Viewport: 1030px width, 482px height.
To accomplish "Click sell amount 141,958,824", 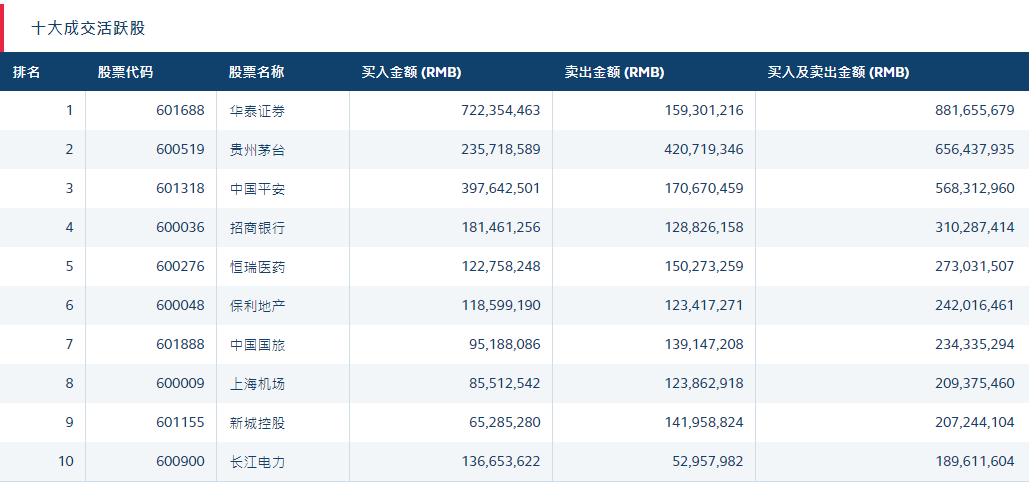I will (x=705, y=422).
